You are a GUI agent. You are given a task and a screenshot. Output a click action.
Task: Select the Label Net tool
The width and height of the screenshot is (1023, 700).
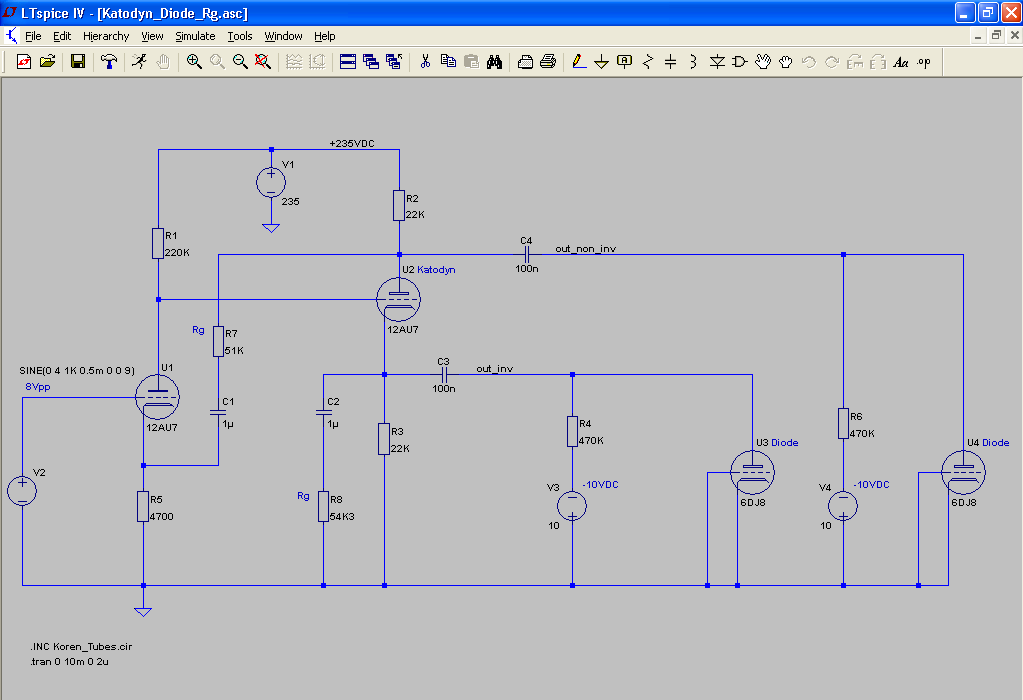624,62
